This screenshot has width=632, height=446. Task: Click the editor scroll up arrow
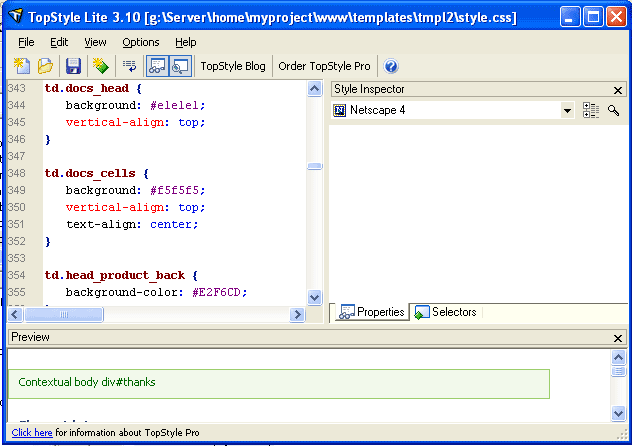click(314, 88)
